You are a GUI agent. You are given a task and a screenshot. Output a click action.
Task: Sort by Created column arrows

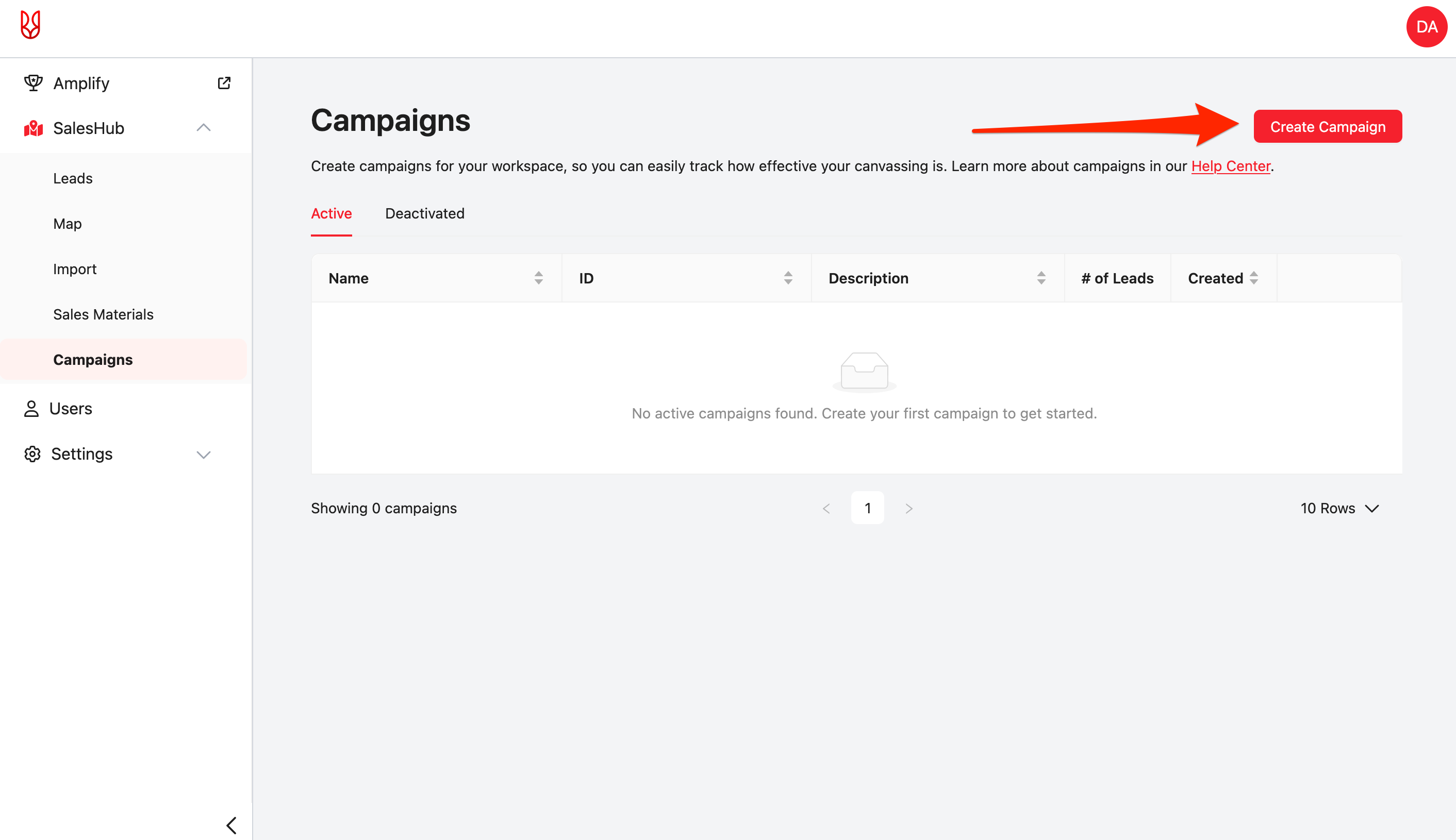click(1253, 278)
